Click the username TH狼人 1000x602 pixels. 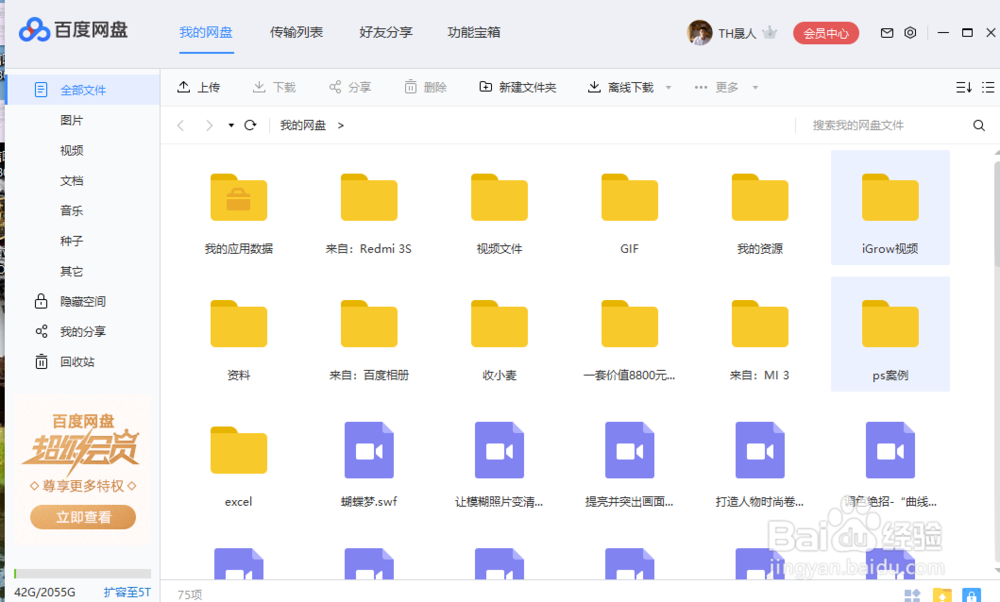tap(737, 33)
